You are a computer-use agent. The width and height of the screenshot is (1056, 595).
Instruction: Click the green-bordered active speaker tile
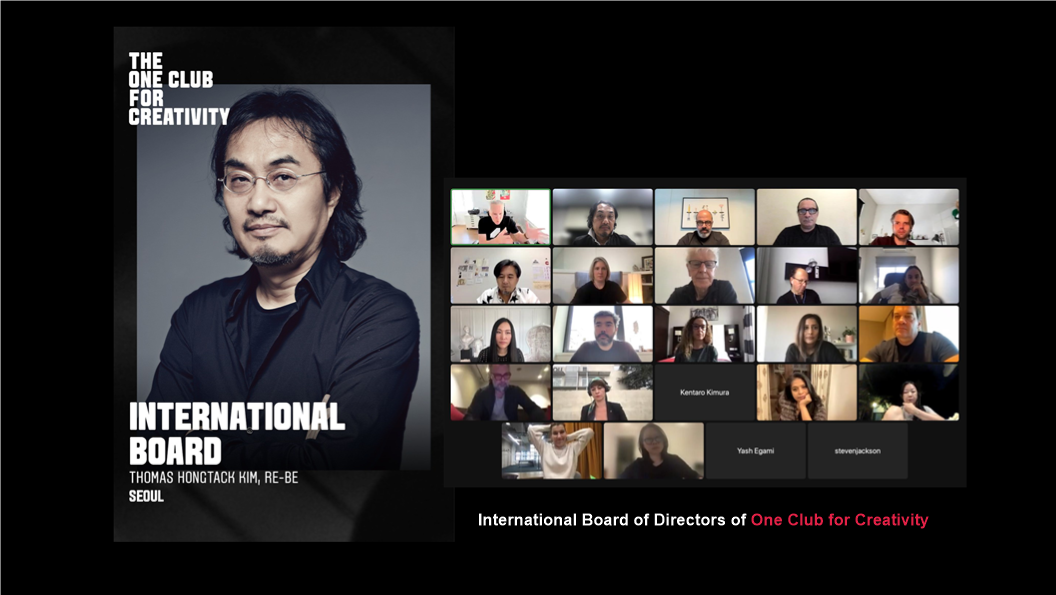500,217
